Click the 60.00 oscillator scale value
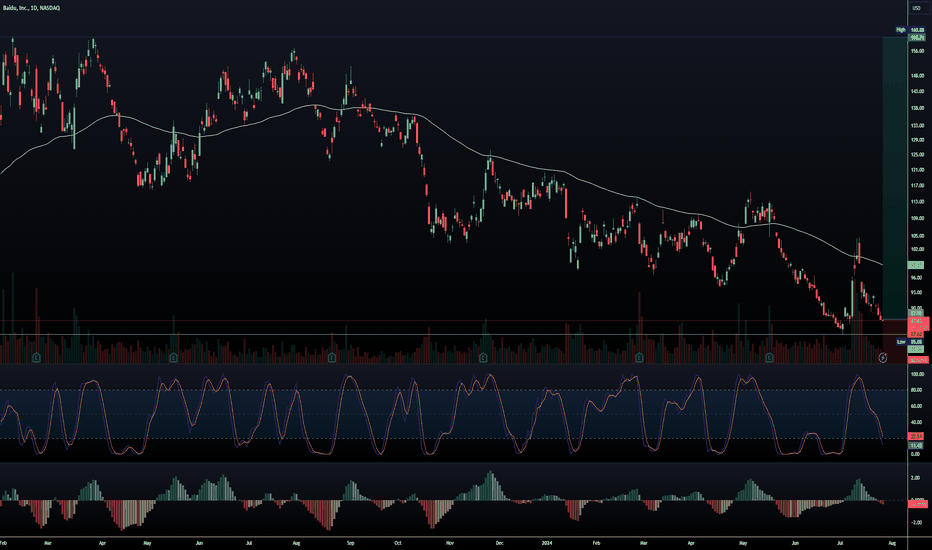This screenshot has height=550, width=932. (917, 406)
